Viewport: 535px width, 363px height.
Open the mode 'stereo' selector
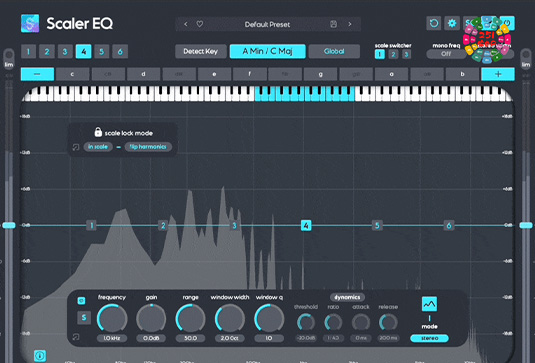pos(430,338)
